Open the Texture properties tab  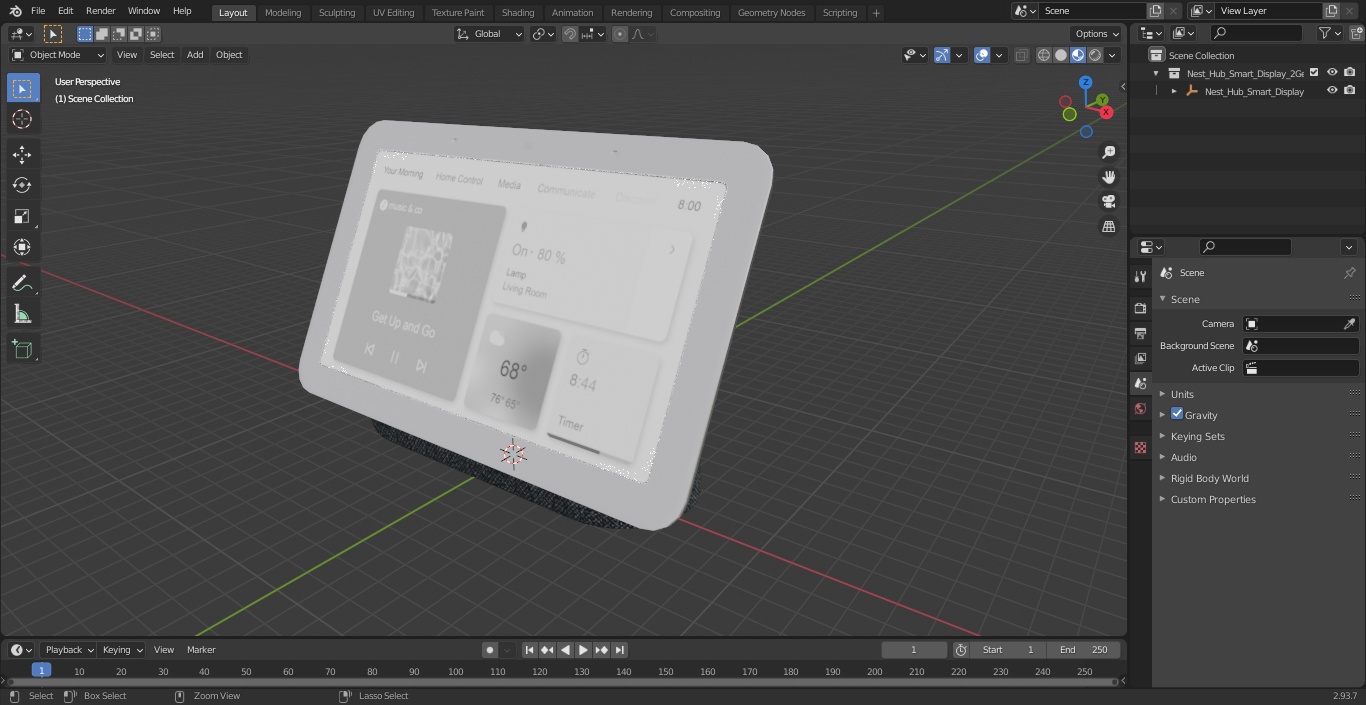1140,447
